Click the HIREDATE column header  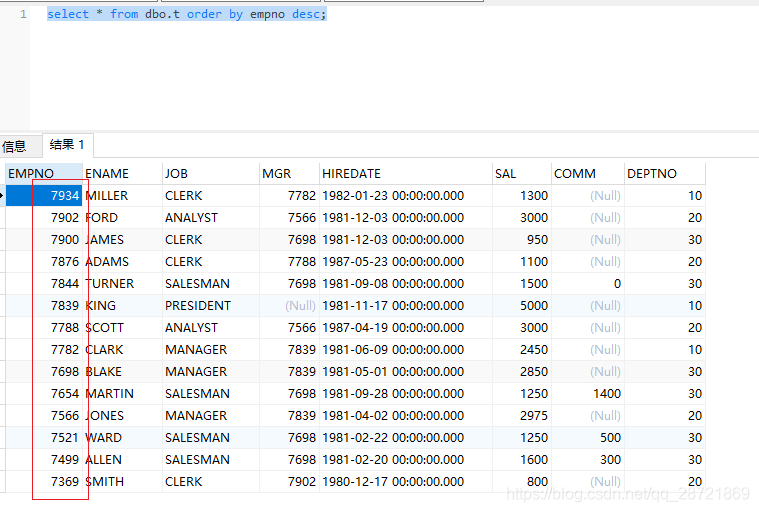[x=406, y=173]
